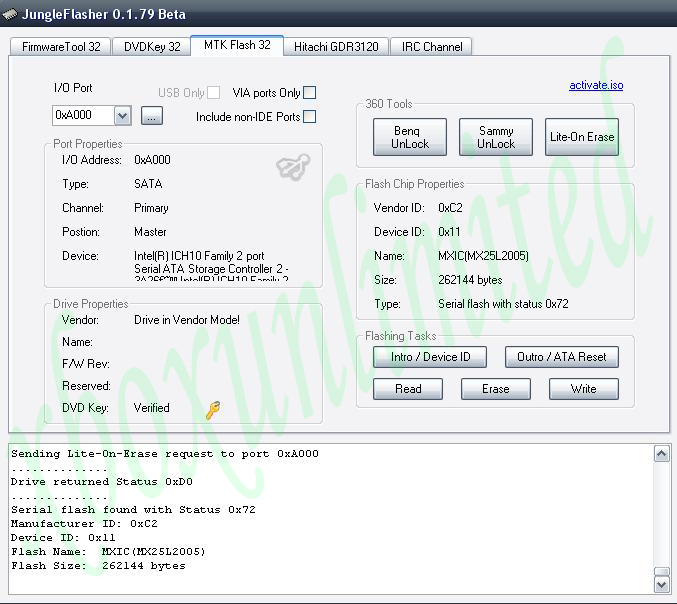Viewport: 677px width, 604px height.
Task: Click the Device ID value '0x11' in Flash Chip Properties
Action: point(449,232)
